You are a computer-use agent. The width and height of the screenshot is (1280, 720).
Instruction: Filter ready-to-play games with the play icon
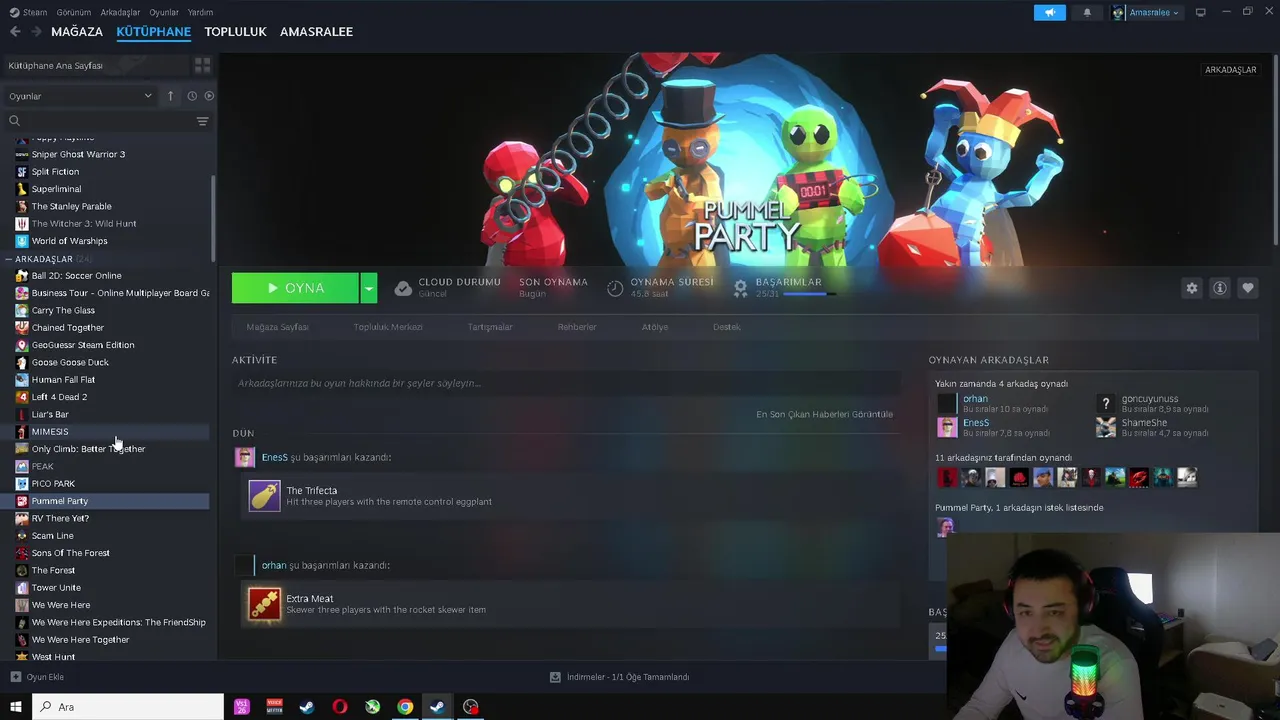point(209,96)
